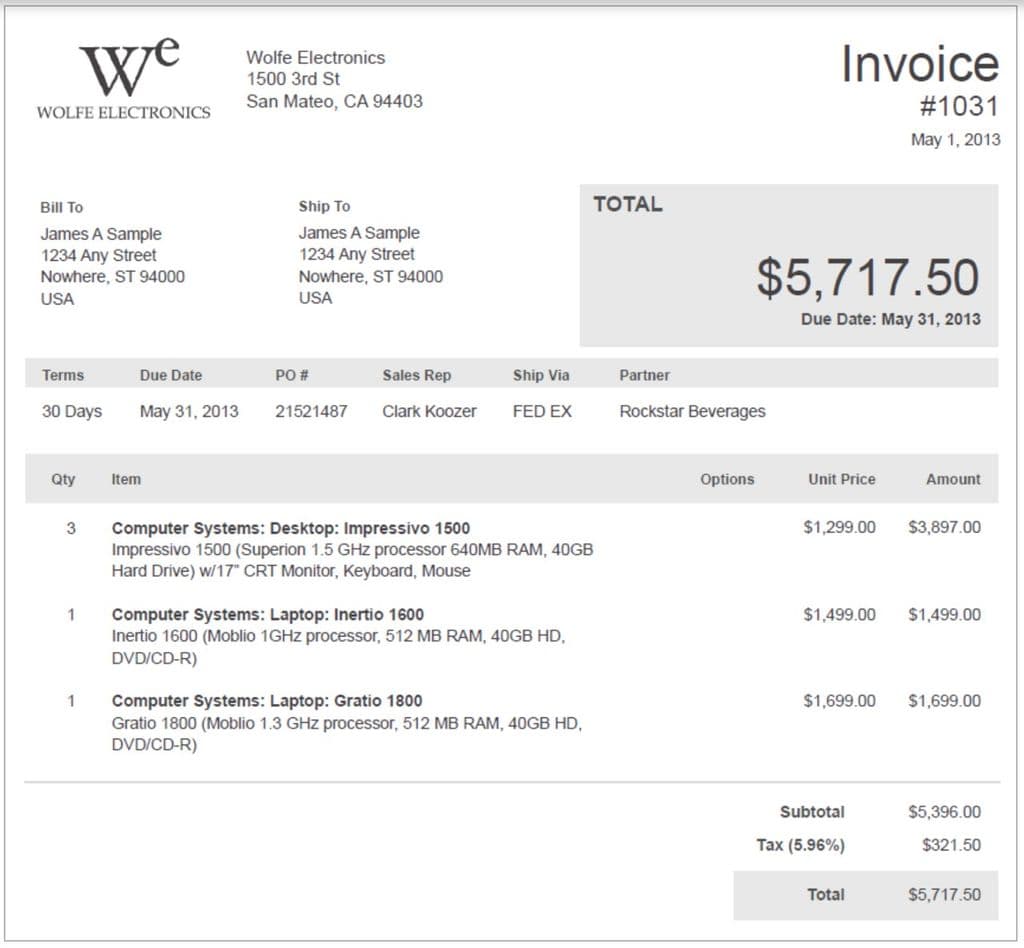The image size is (1024, 948).
Task: Click the 'TOTAL' label in gray box
Action: click(x=628, y=204)
